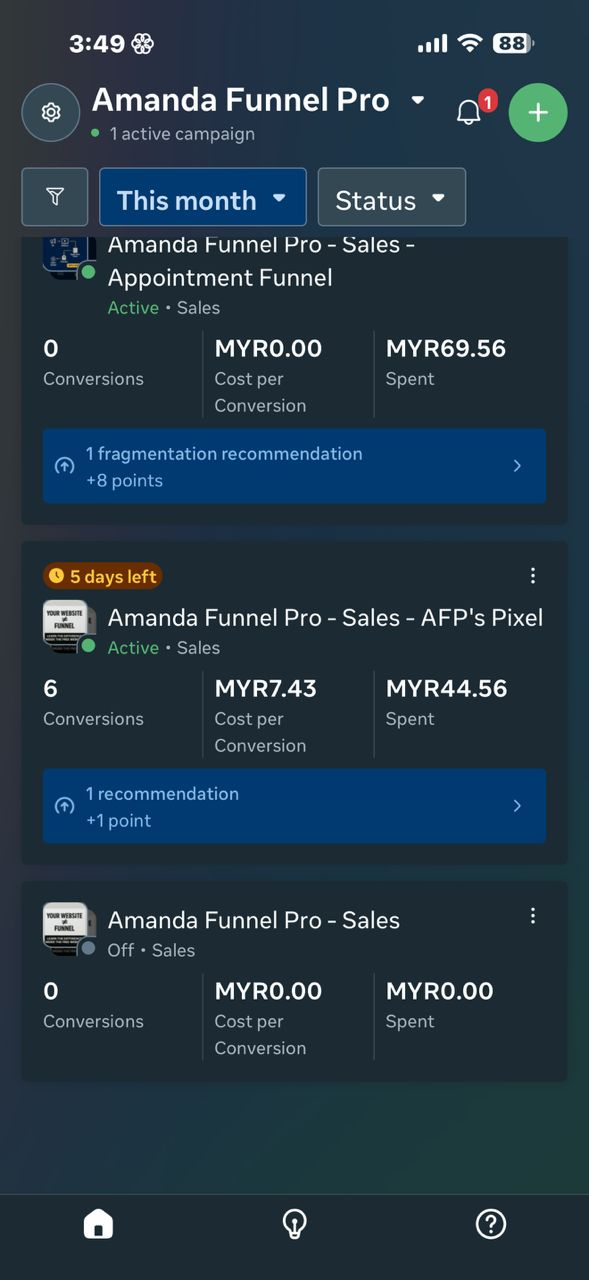The height and width of the screenshot is (1280, 589).
Task: Open the Appointment Funnel campaign title
Action: [261, 261]
